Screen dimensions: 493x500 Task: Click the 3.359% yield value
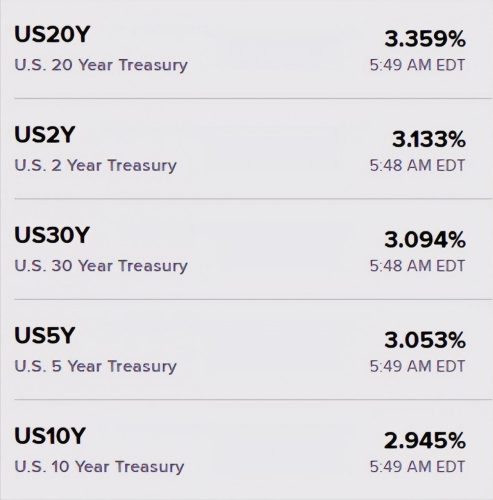[425, 39]
